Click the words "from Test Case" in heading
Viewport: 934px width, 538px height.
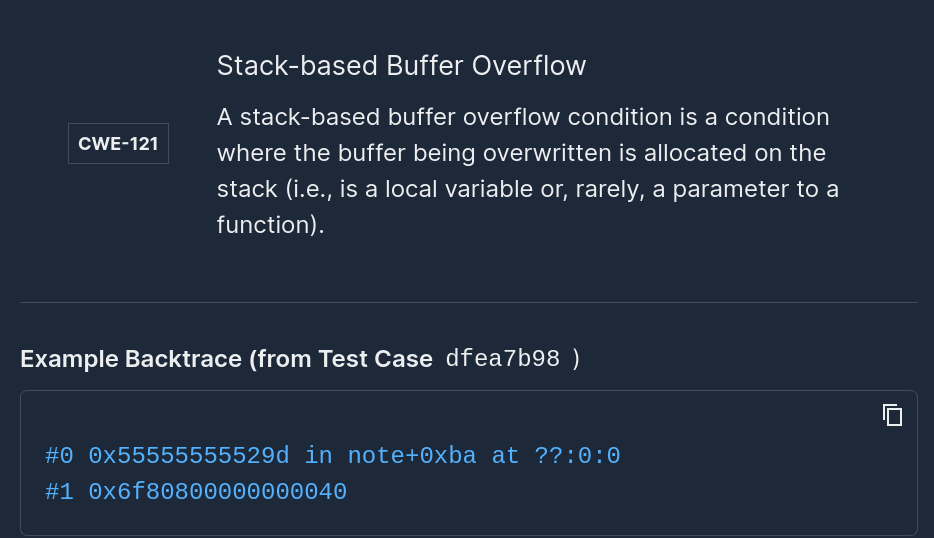click(x=345, y=359)
